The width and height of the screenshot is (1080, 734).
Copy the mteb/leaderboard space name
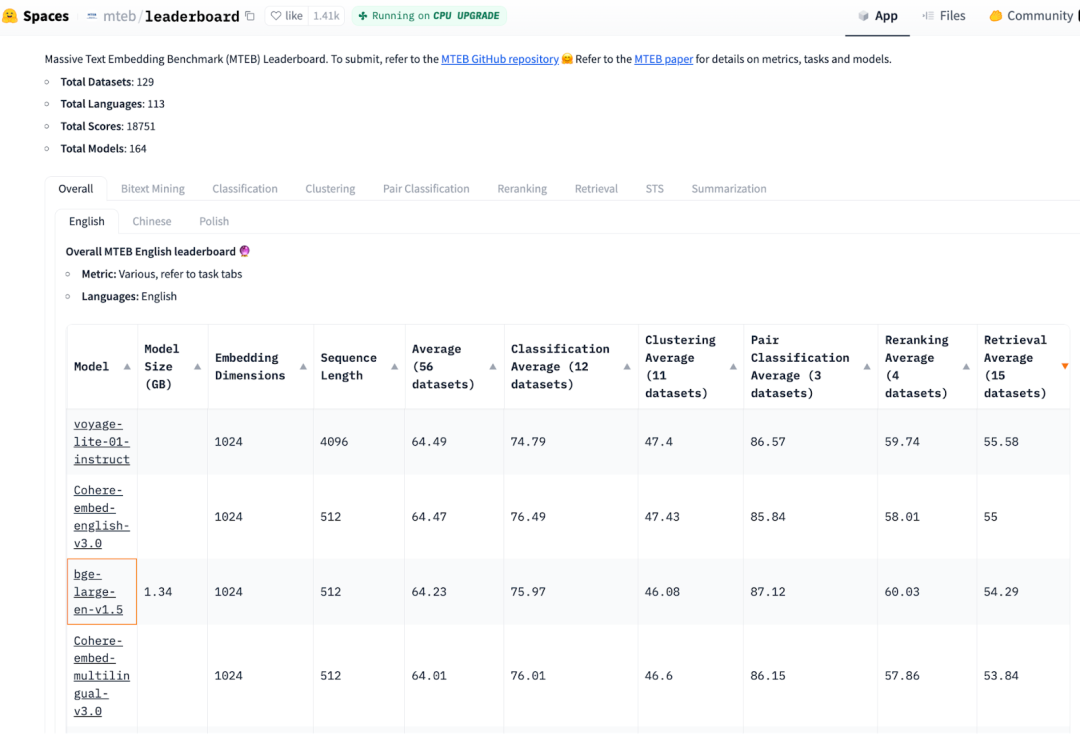point(250,16)
